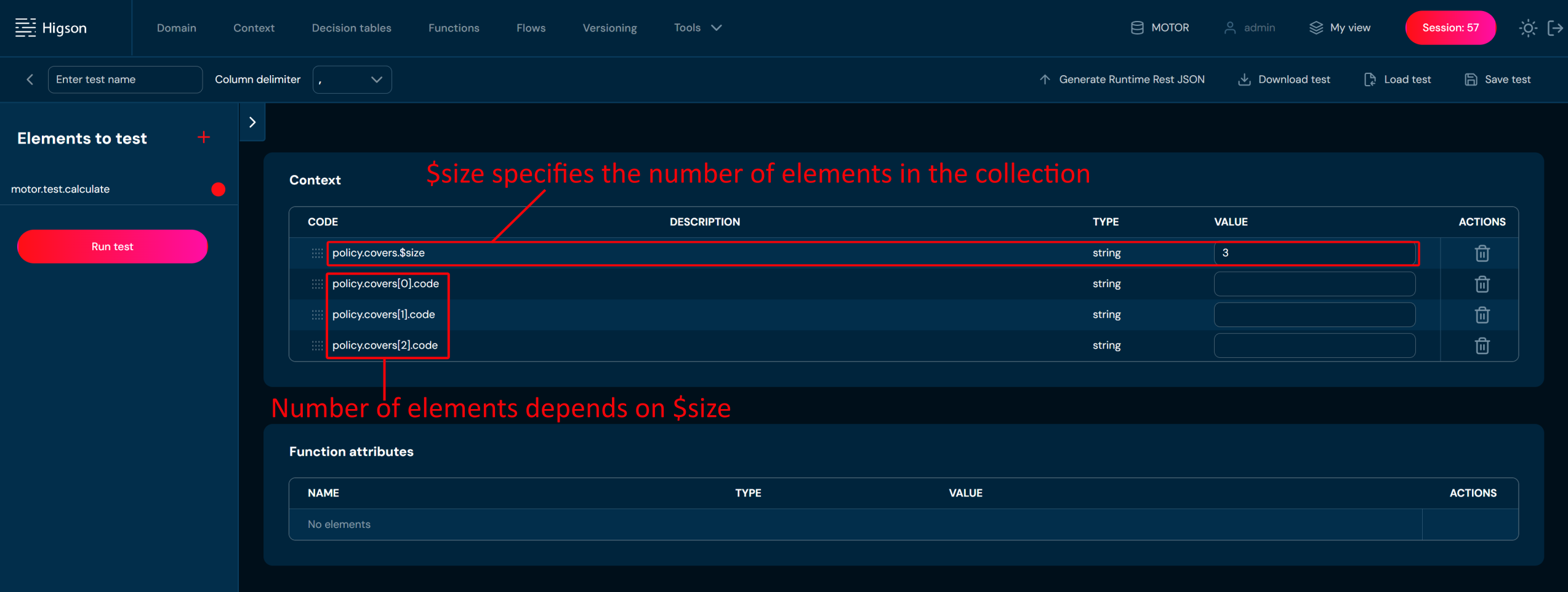Go to the Versioning section

click(609, 28)
